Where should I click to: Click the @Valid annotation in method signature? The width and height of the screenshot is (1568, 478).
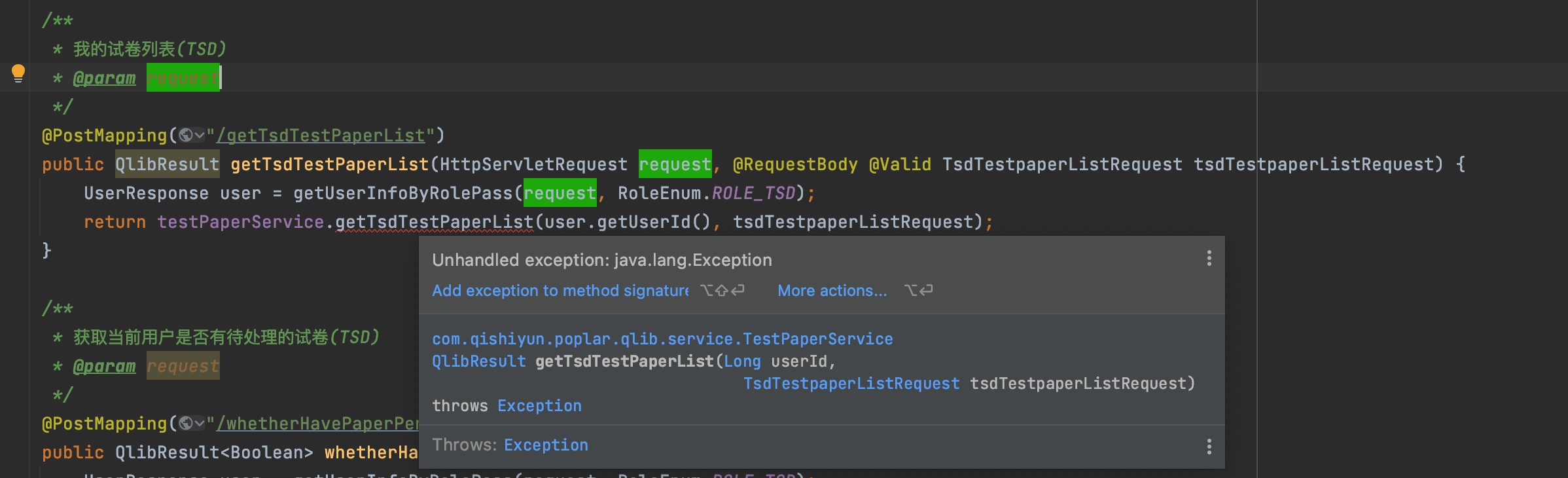[x=900, y=164]
